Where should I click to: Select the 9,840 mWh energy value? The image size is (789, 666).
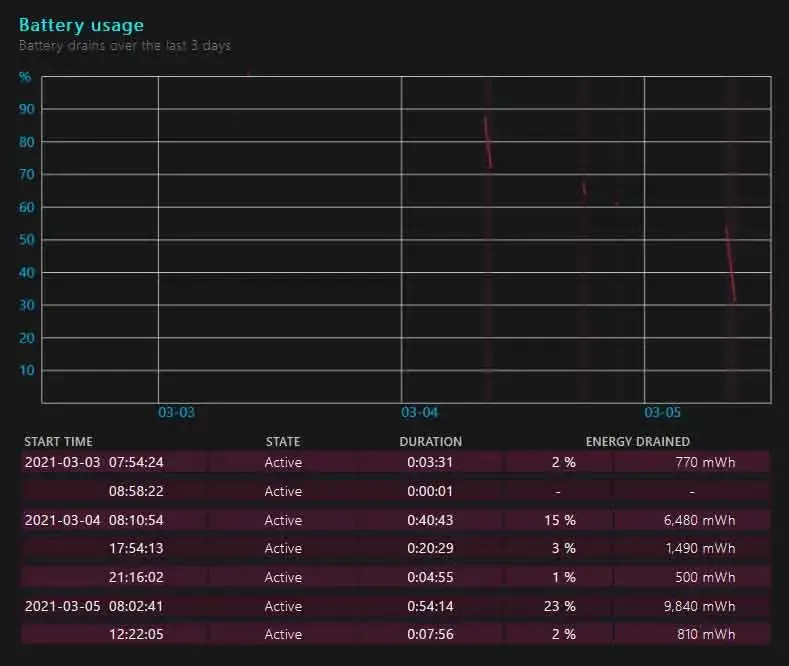click(699, 606)
